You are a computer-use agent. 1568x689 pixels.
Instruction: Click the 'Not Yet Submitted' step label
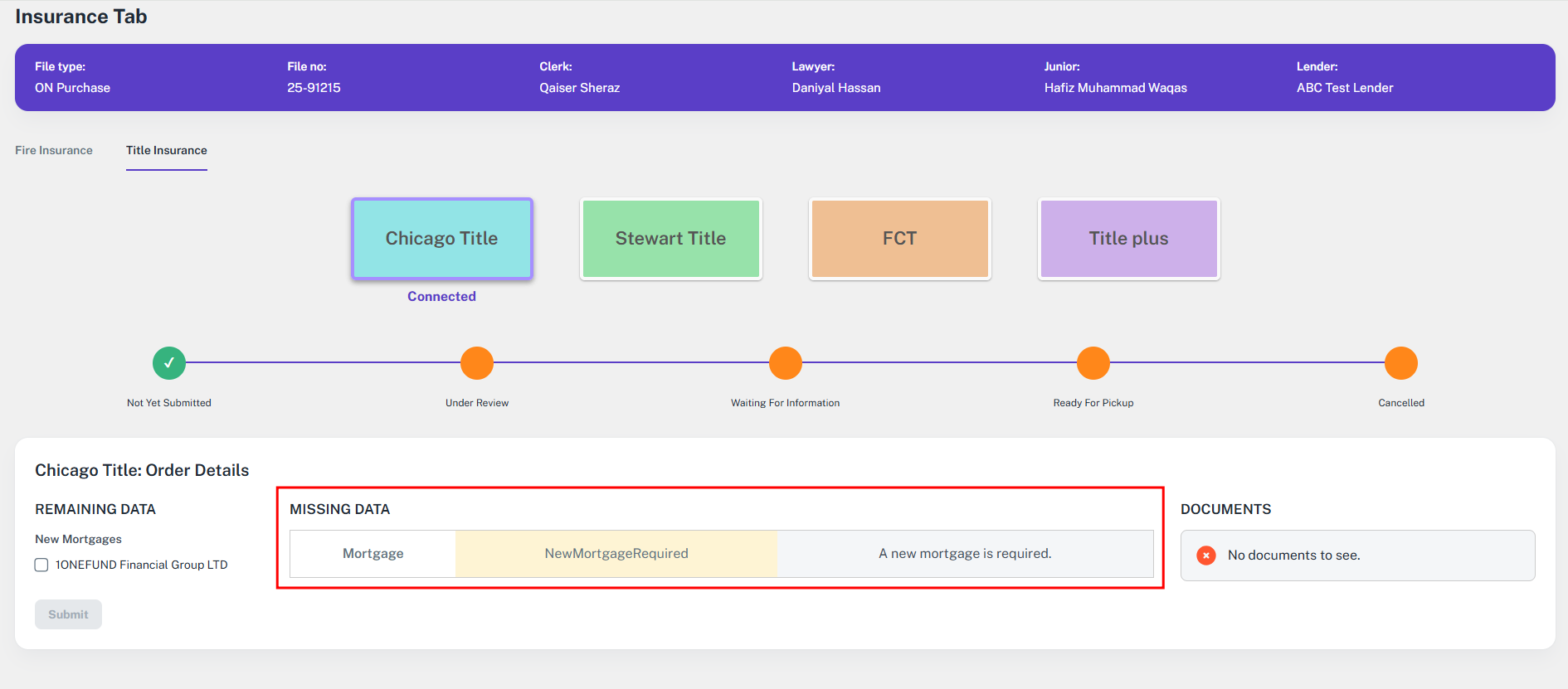point(169,403)
